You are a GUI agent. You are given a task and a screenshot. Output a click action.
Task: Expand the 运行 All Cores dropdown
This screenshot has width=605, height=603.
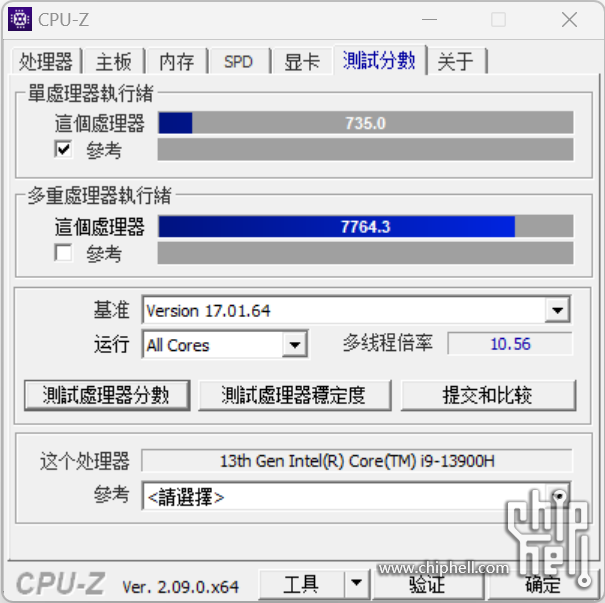pyautogui.click(x=295, y=345)
